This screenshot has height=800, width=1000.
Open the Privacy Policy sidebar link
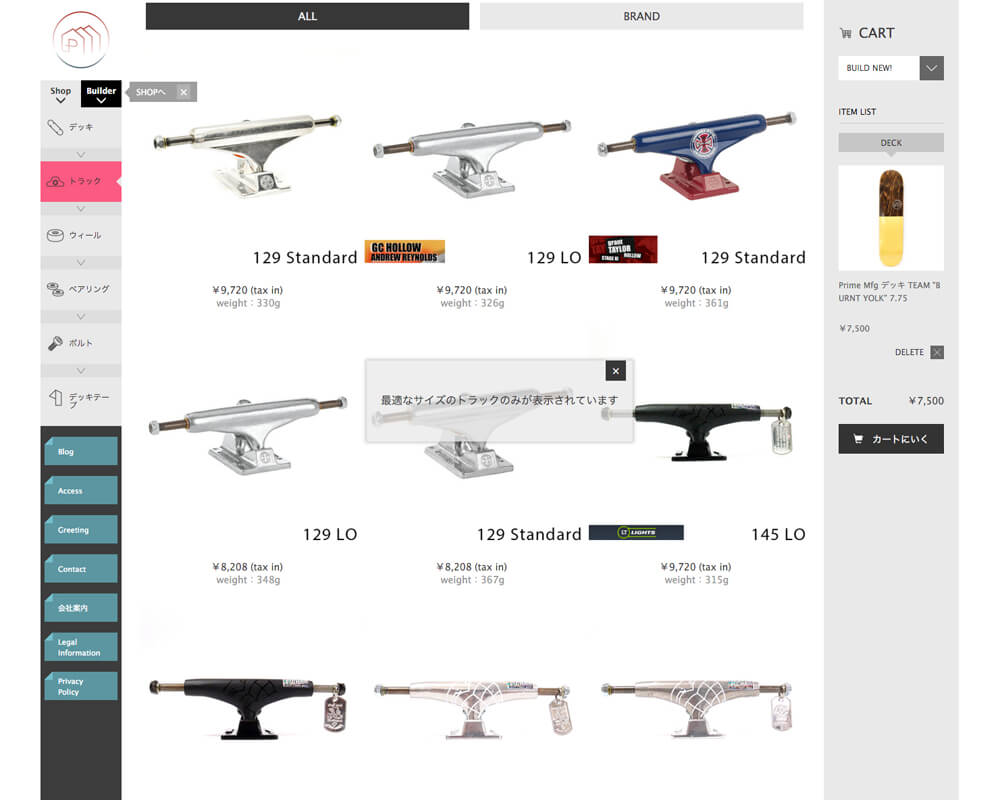click(x=81, y=686)
